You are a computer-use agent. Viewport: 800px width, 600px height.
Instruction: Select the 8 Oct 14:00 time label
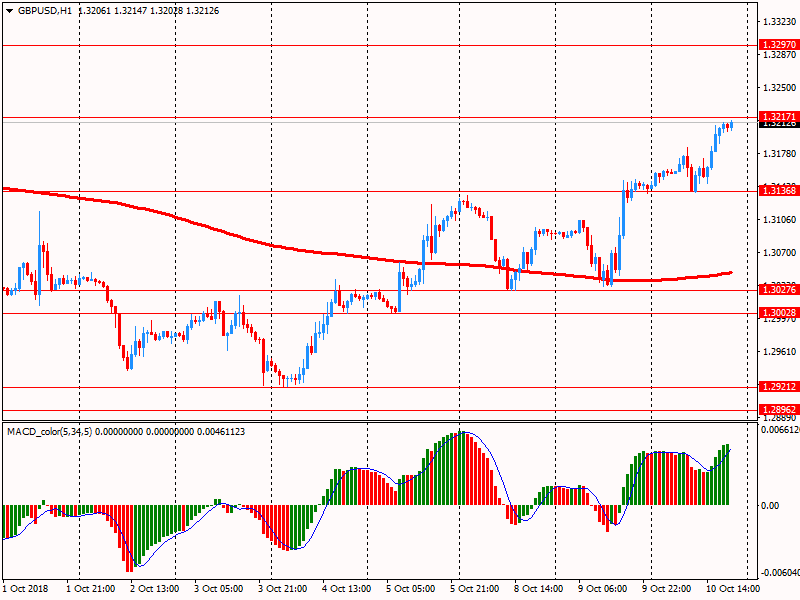point(540,589)
